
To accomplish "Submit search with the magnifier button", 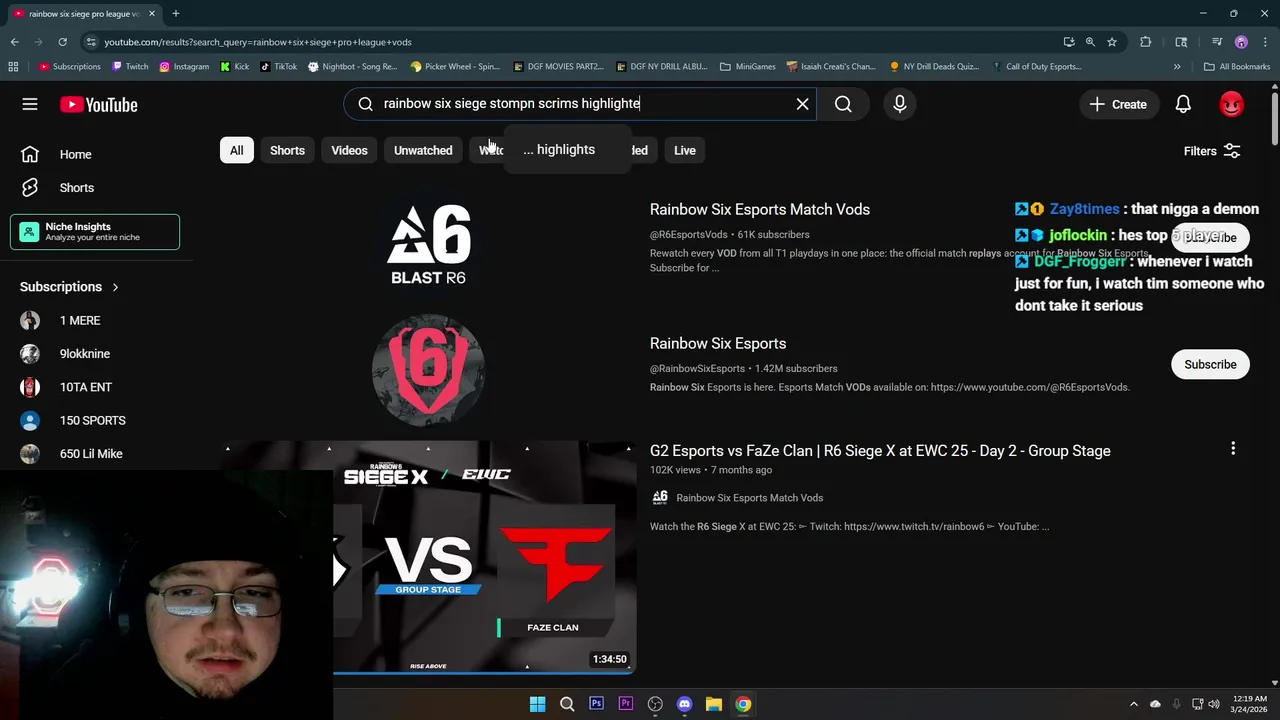I will [x=843, y=104].
